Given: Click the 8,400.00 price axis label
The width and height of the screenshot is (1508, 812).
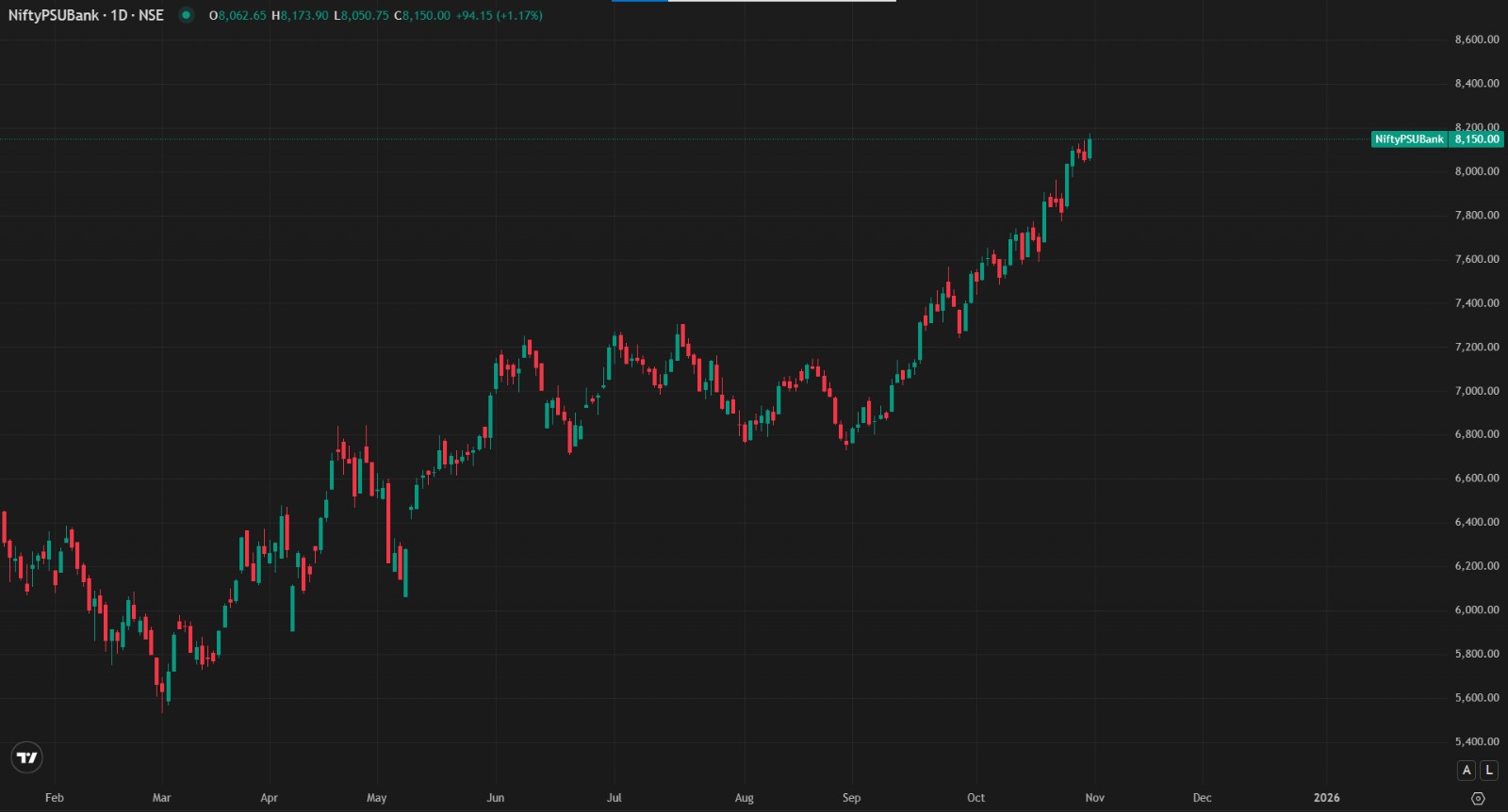Looking at the screenshot, I should pyautogui.click(x=1477, y=84).
